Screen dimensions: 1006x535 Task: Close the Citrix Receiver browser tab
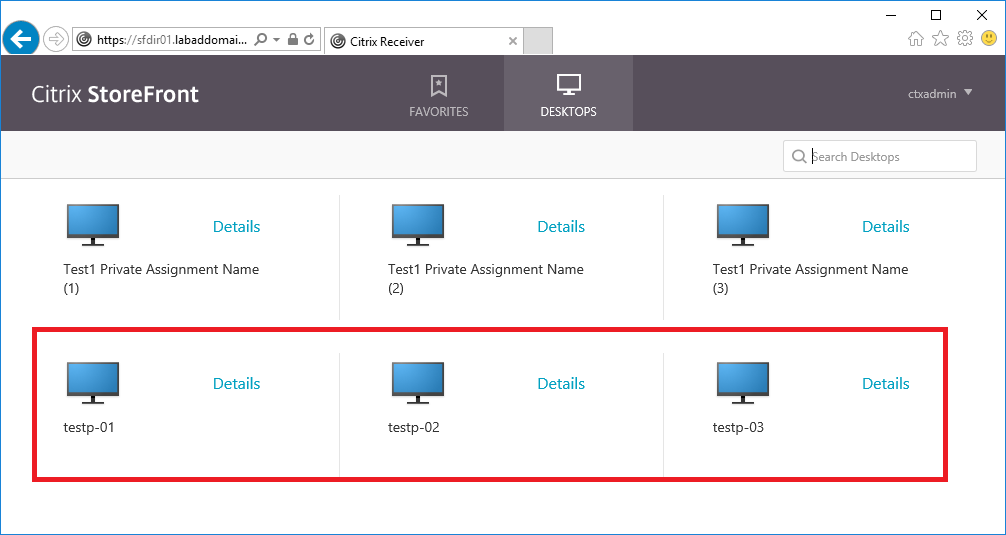point(513,42)
